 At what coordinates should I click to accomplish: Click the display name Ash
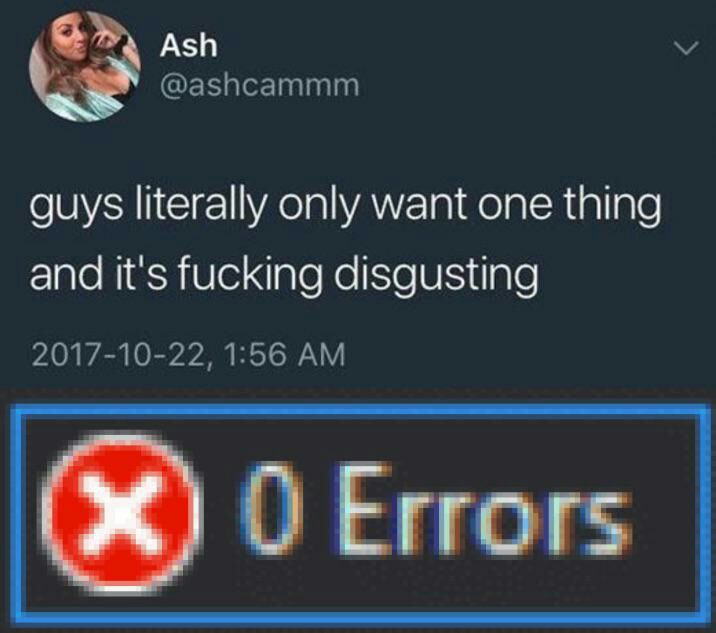point(188,46)
